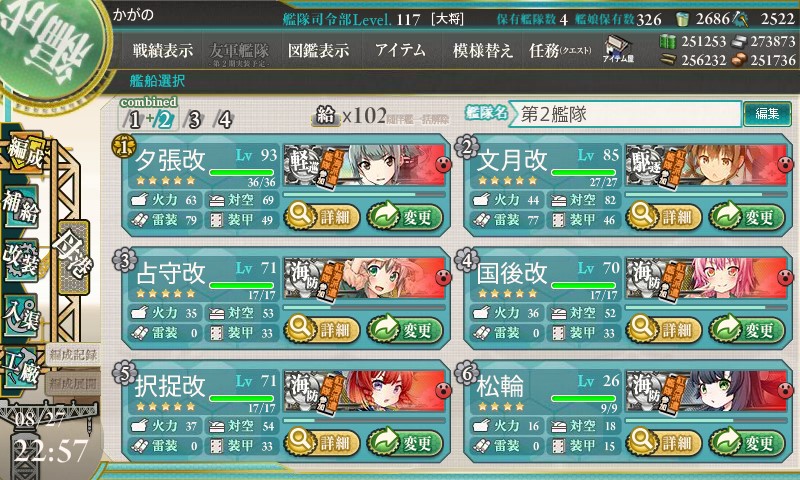The image size is (800, 480).
Task: Select combined fleet tab 1
Action: [134, 120]
